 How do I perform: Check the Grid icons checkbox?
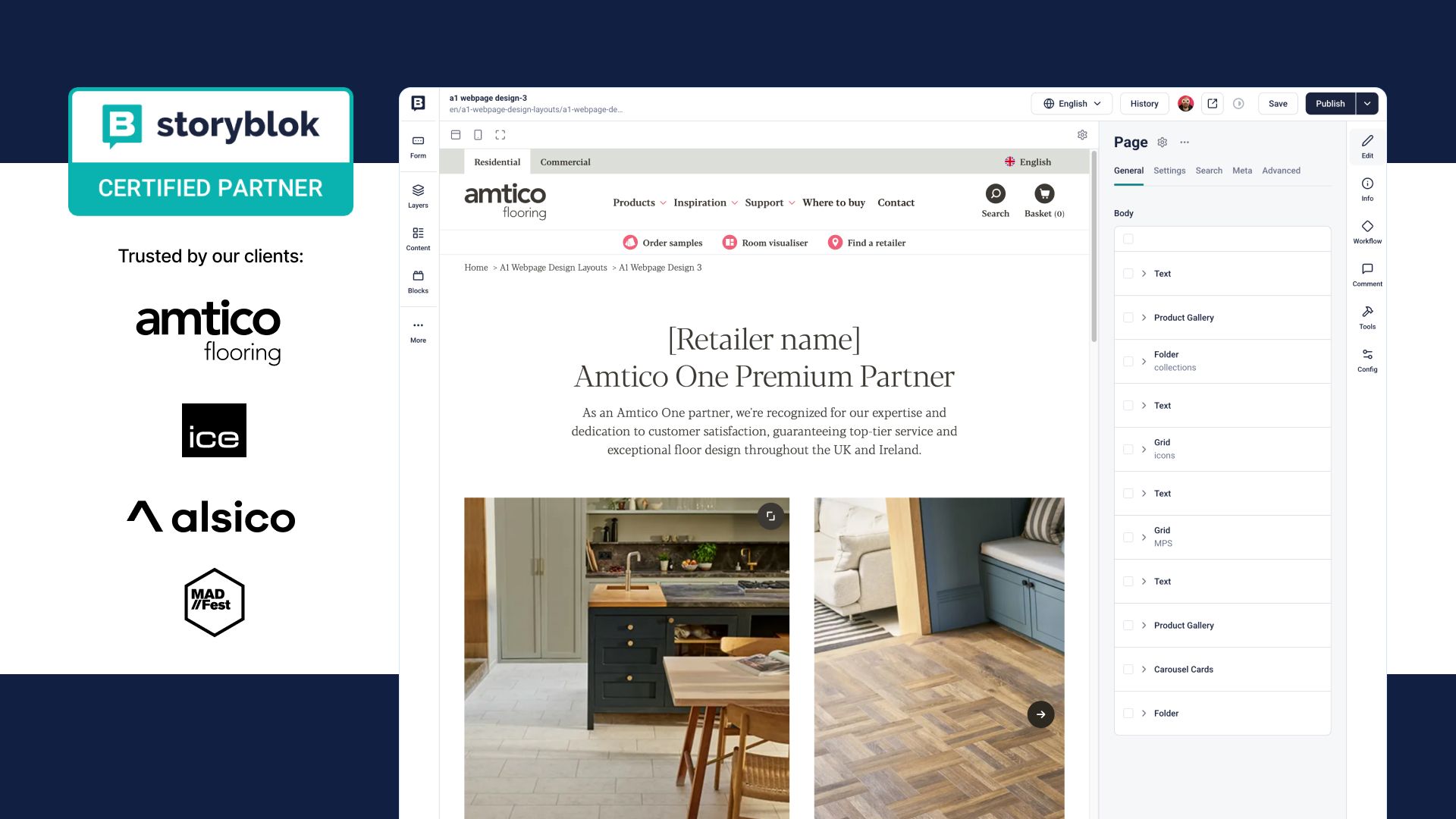click(x=1128, y=450)
